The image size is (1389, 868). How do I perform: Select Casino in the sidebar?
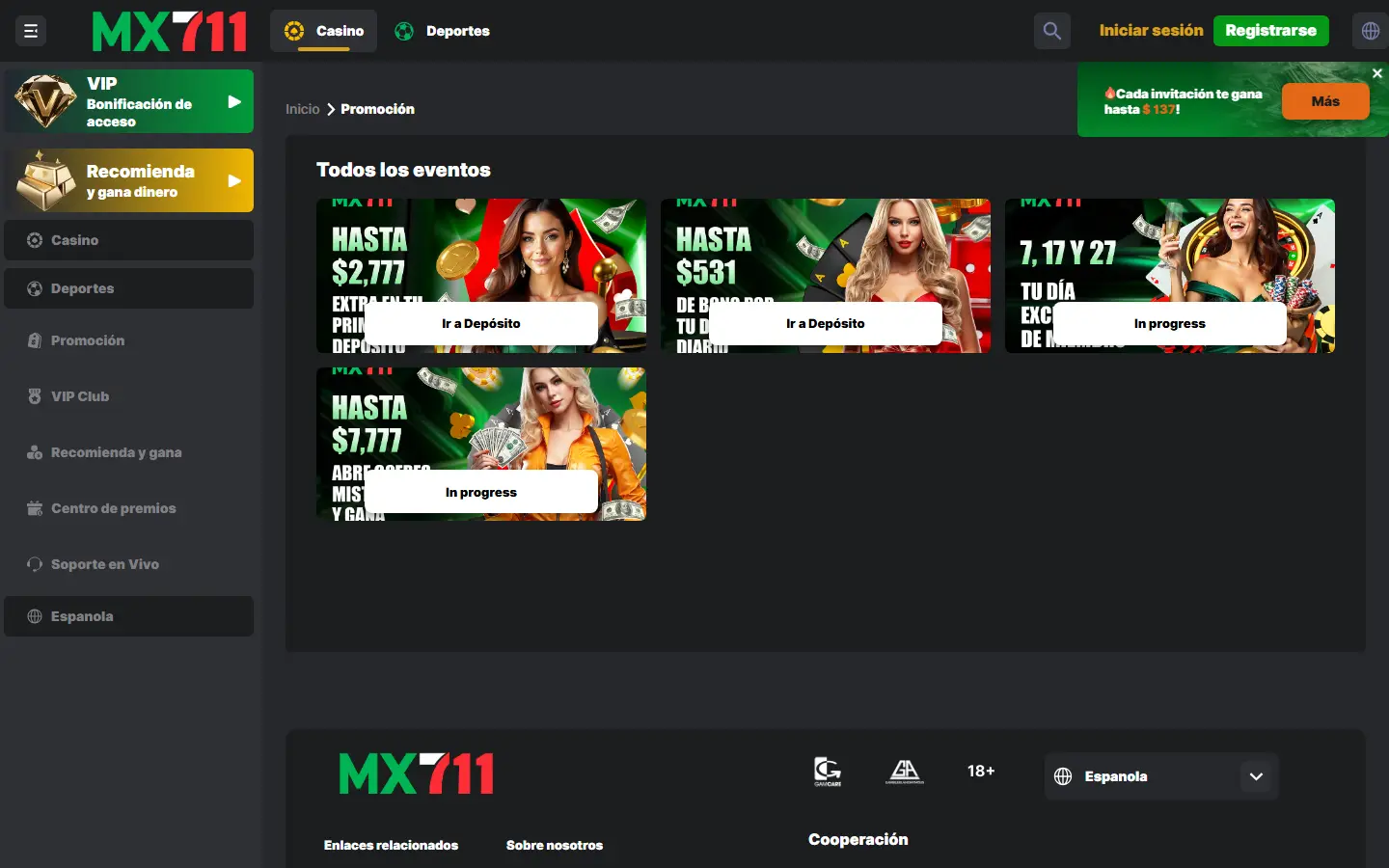click(x=128, y=240)
